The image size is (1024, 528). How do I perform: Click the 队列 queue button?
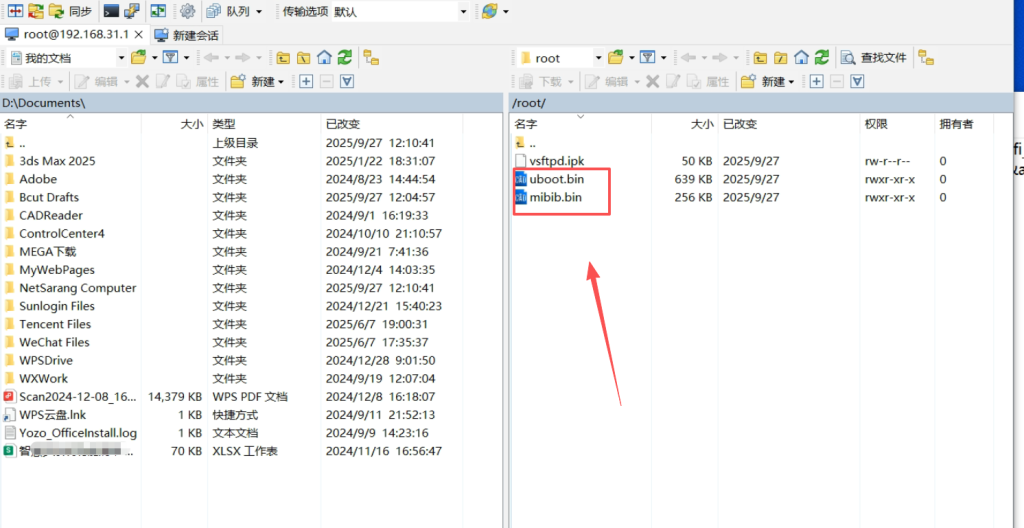point(229,11)
